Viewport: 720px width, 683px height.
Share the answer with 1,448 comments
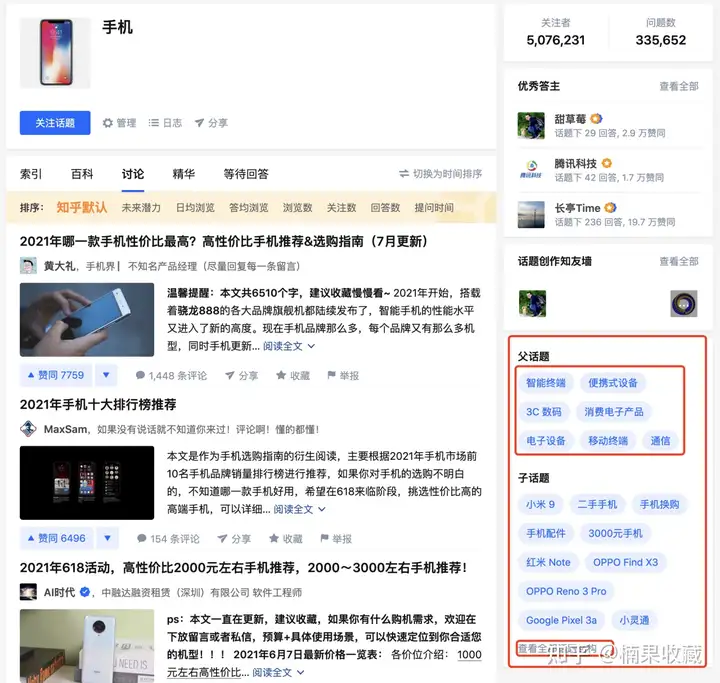tap(242, 376)
